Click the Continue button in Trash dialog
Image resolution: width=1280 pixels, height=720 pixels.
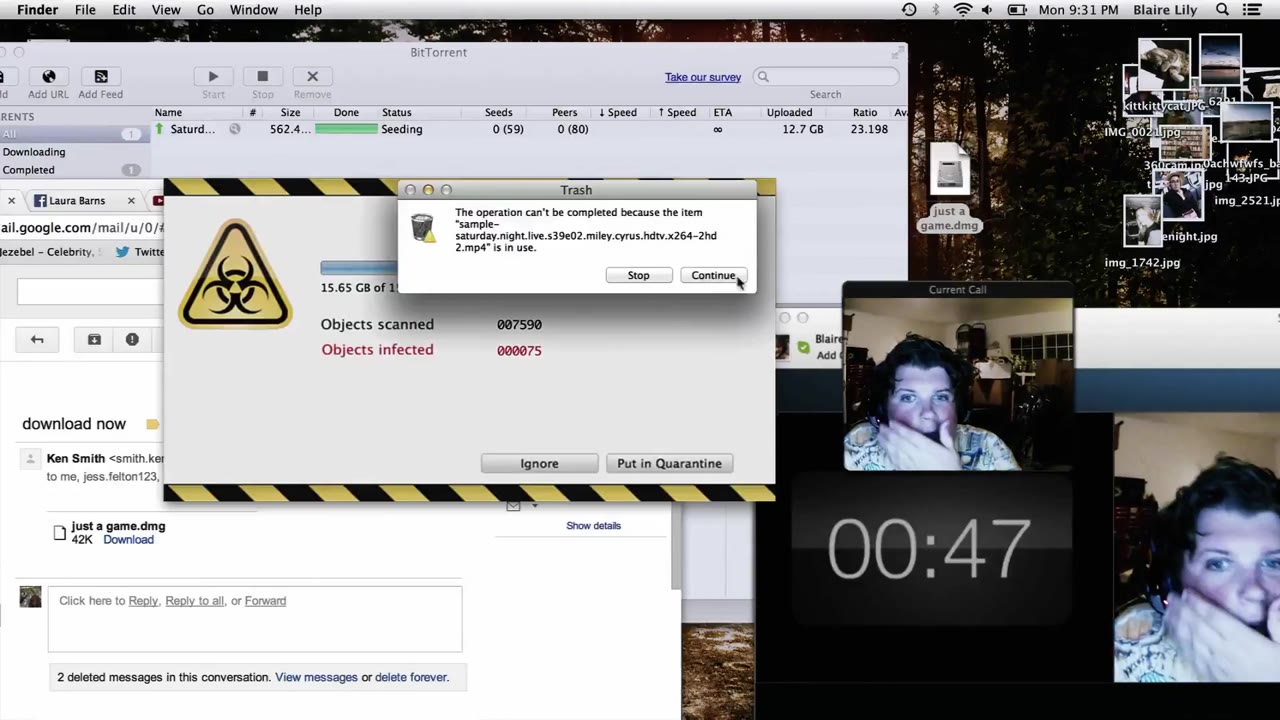click(x=713, y=275)
